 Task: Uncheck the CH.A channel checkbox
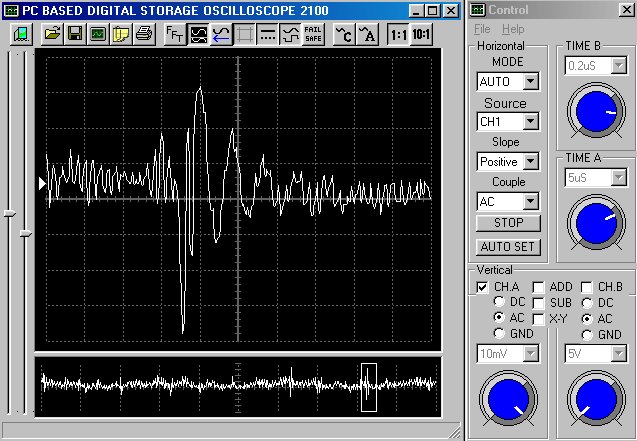[x=482, y=287]
